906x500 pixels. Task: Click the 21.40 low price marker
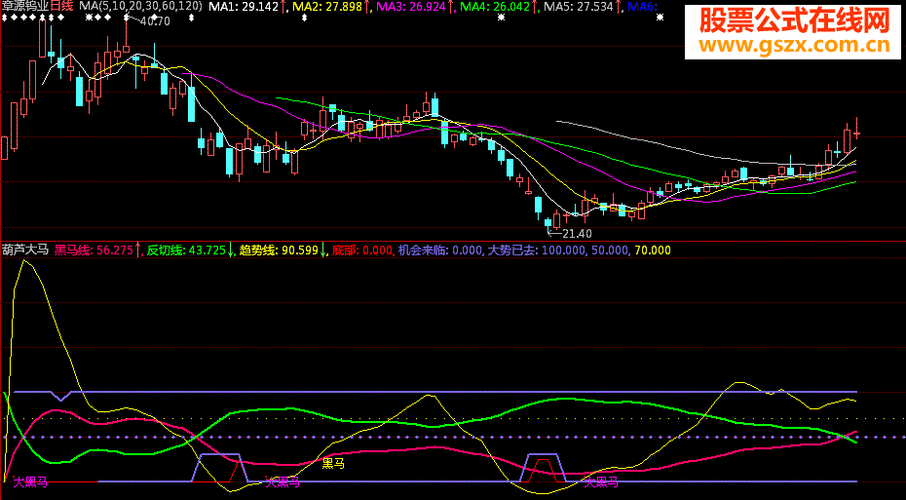point(576,233)
